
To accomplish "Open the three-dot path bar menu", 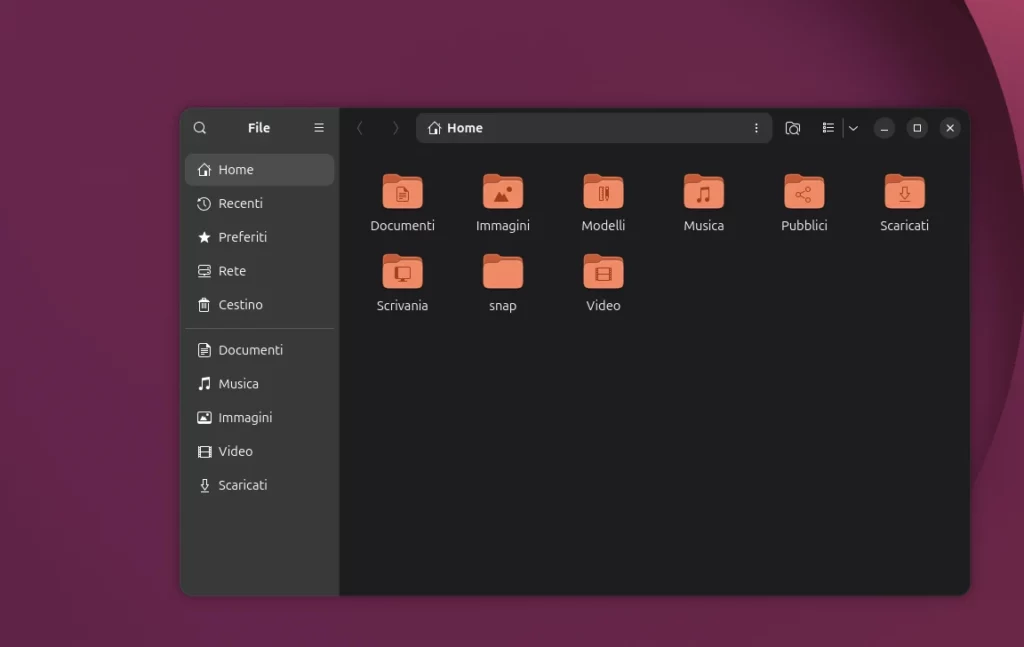I will [x=756, y=128].
